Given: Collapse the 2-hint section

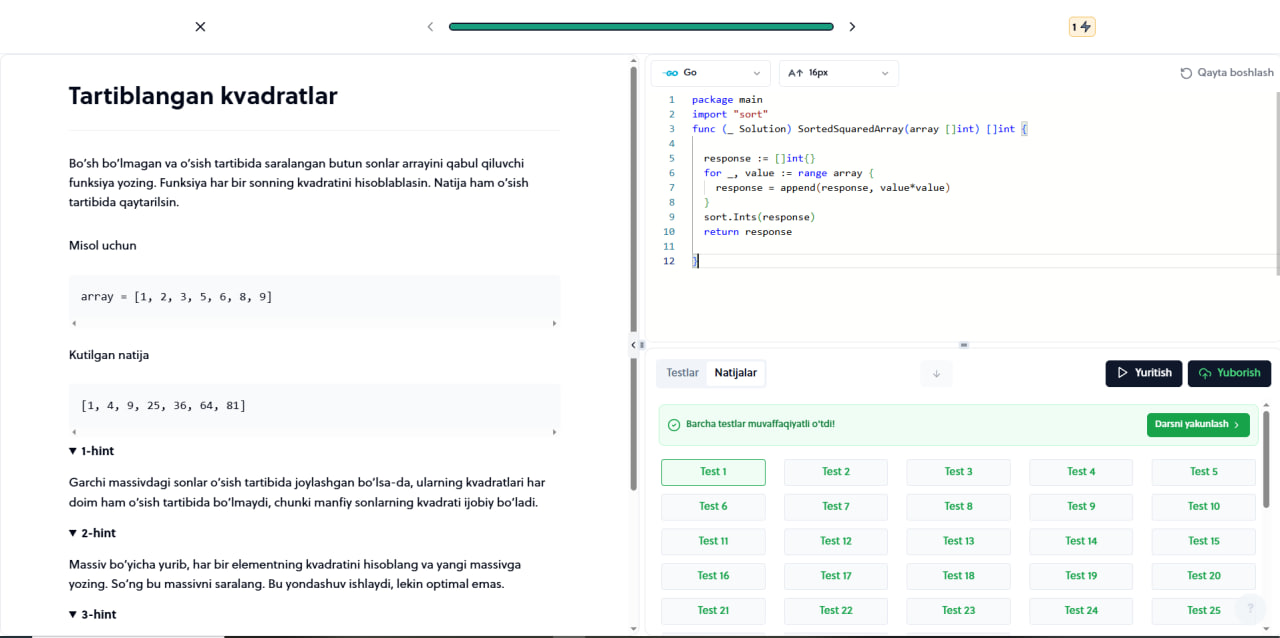Looking at the screenshot, I should tap(92, 533).
